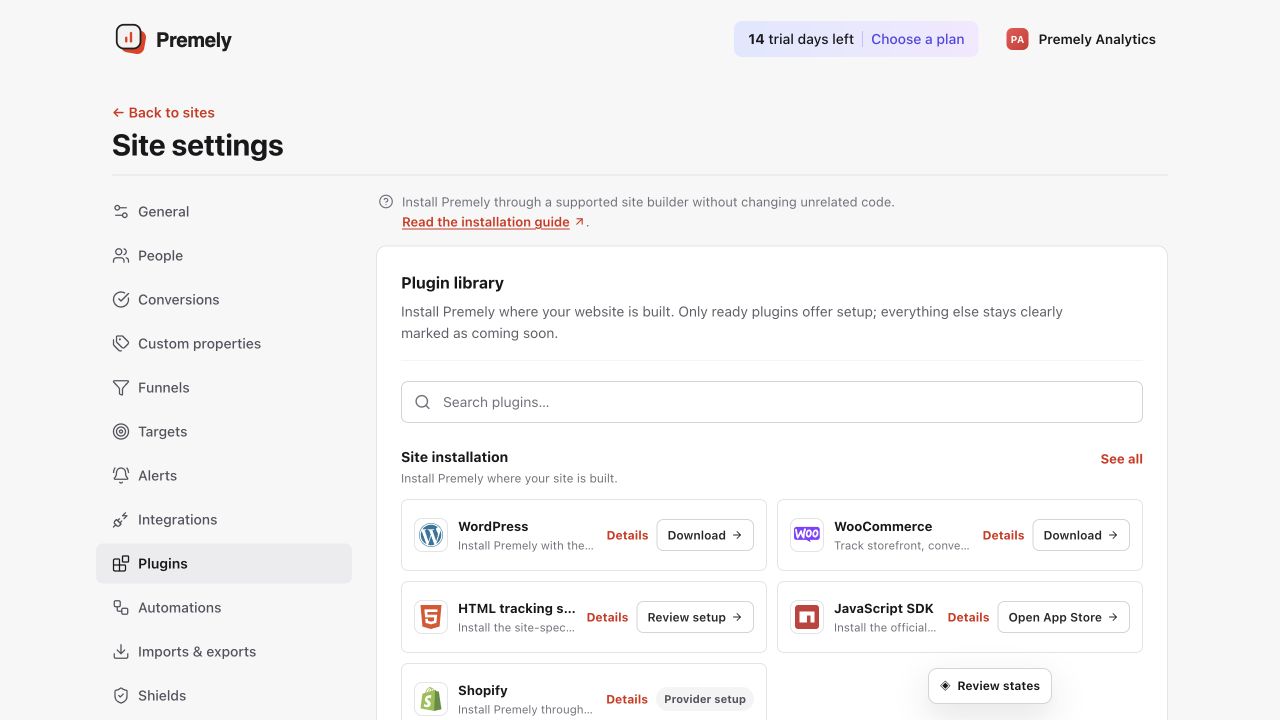The width and height of the screenshot is (1280, 720).
Task: Click the Shopify Provider setup badge
Action: pyautogui.click(x=705, y=699)
